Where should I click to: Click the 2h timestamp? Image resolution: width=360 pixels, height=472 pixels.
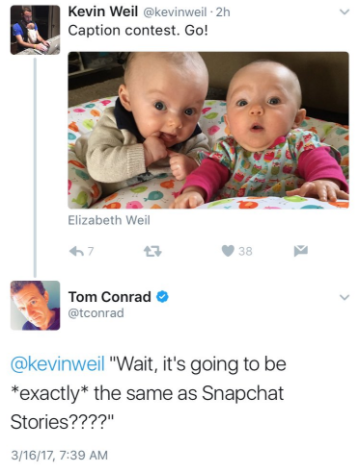point(223,12)
